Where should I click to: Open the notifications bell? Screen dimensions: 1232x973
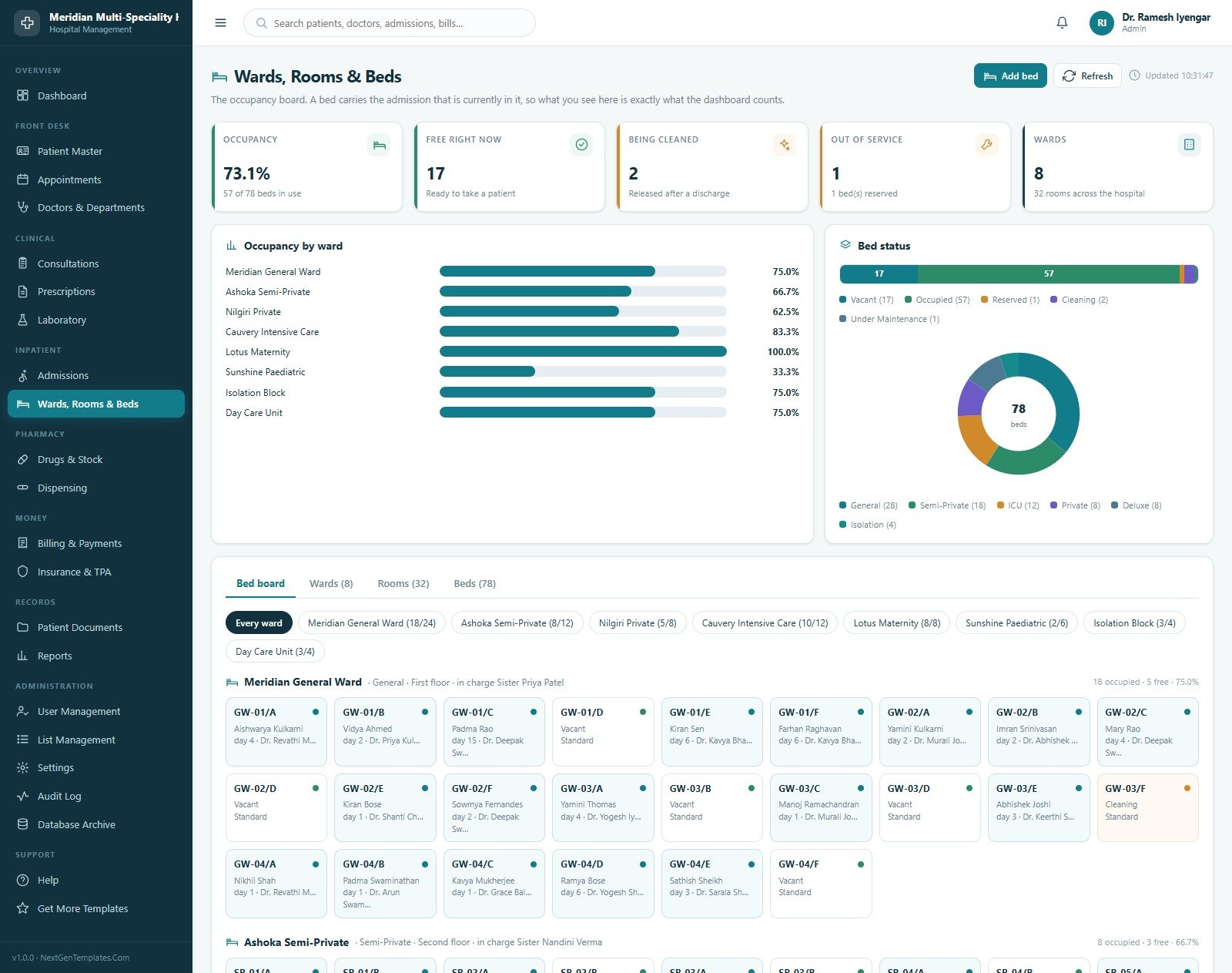point(1062,23)
